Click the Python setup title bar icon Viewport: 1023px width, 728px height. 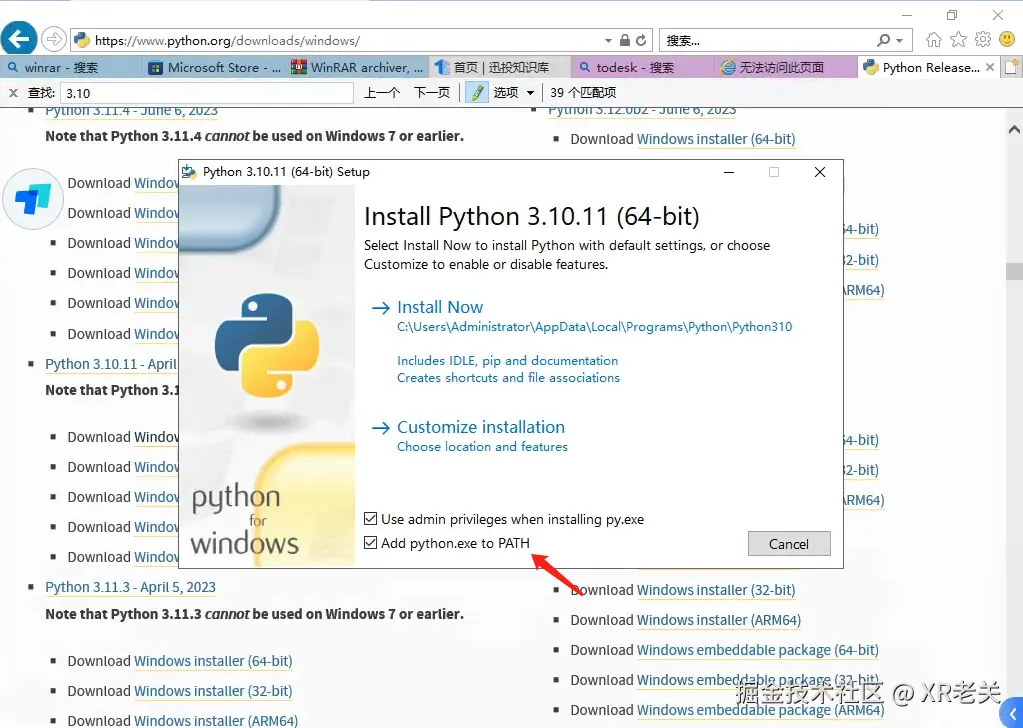(x=189, y=172)
